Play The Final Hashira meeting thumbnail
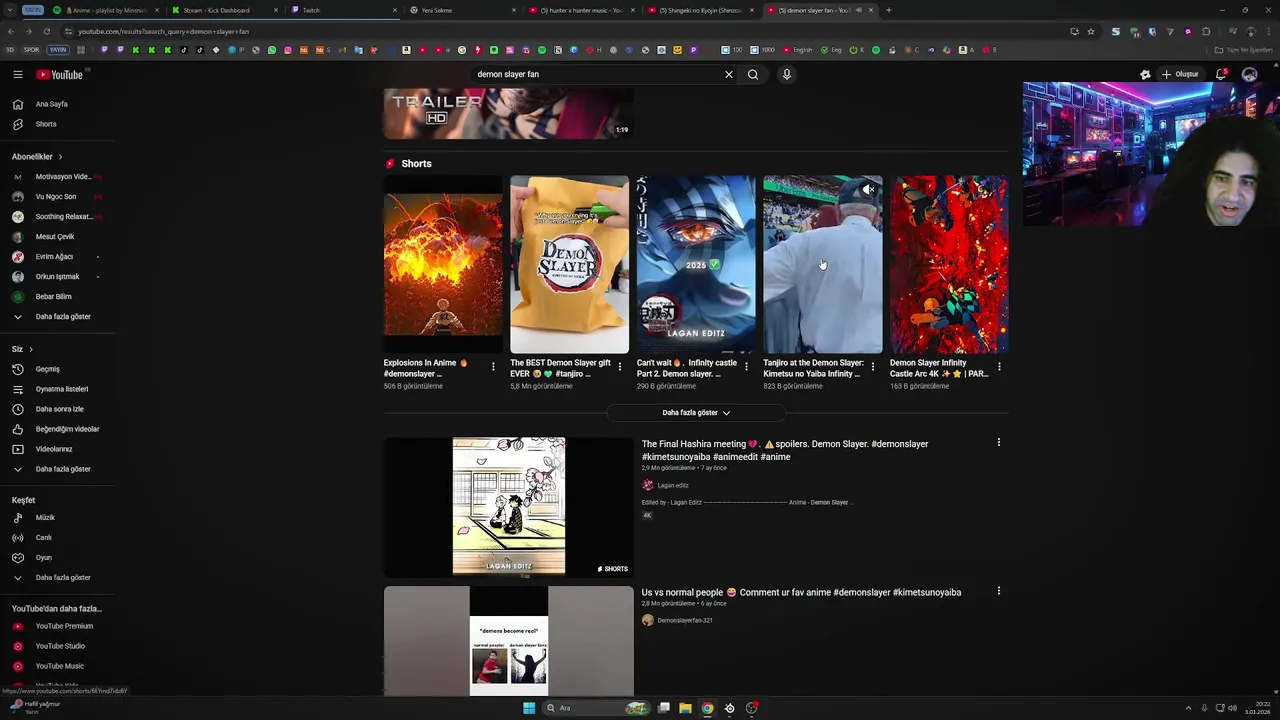Screen dimensions: 1280x720 coord(508,507)
